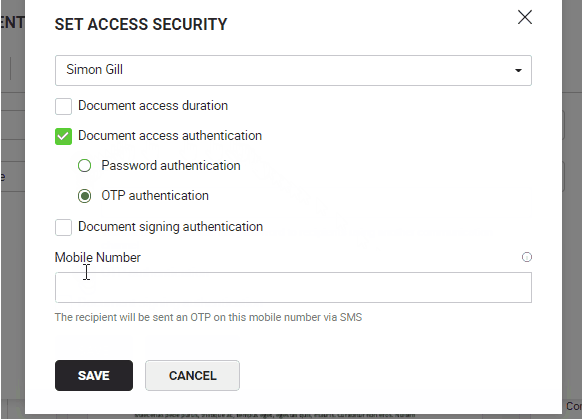Click the 'Document signing authentication' label text
This screenshot has width=582, height=419.
[170, 227]
